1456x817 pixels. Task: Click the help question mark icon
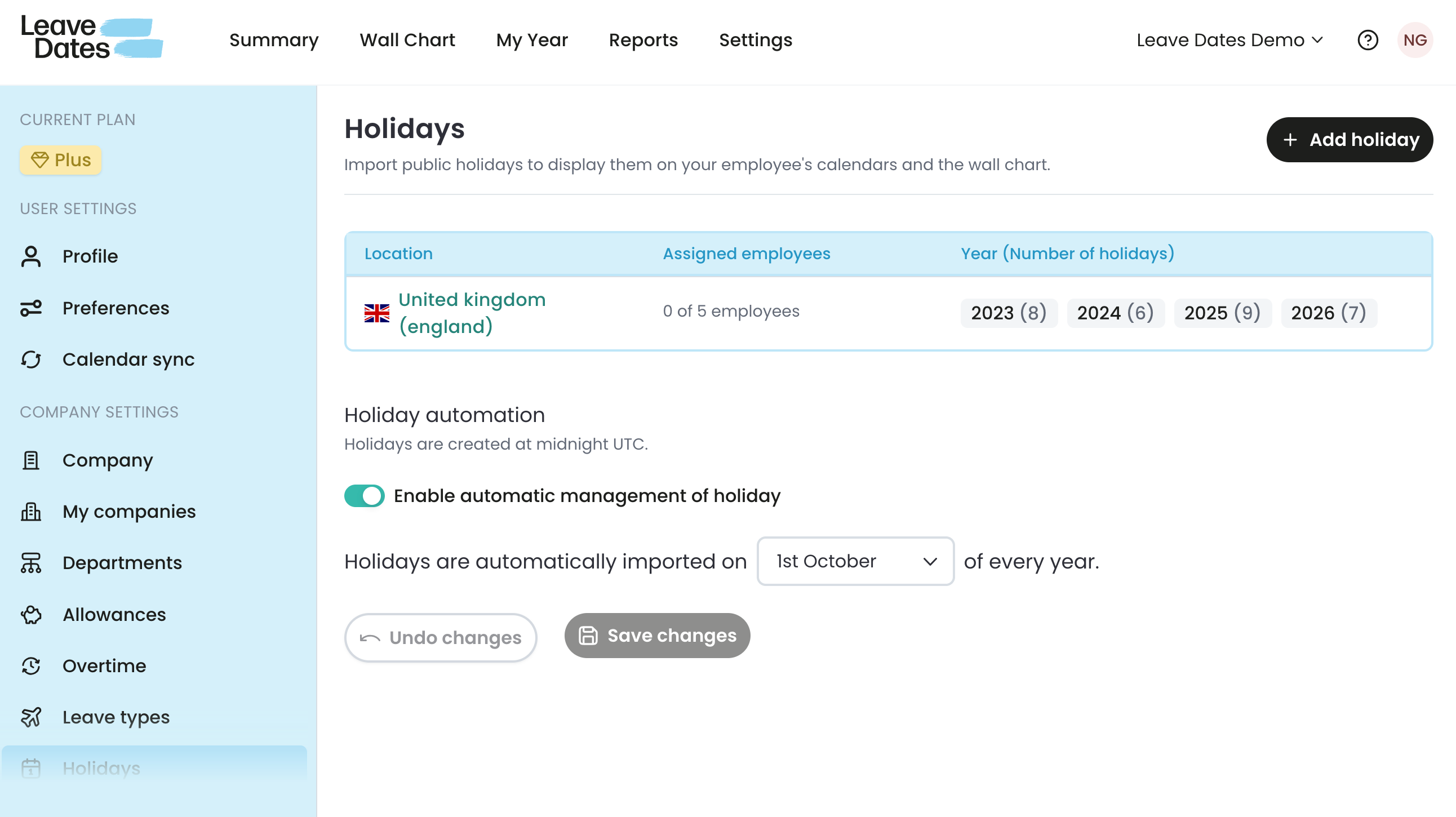point(1368,40)
